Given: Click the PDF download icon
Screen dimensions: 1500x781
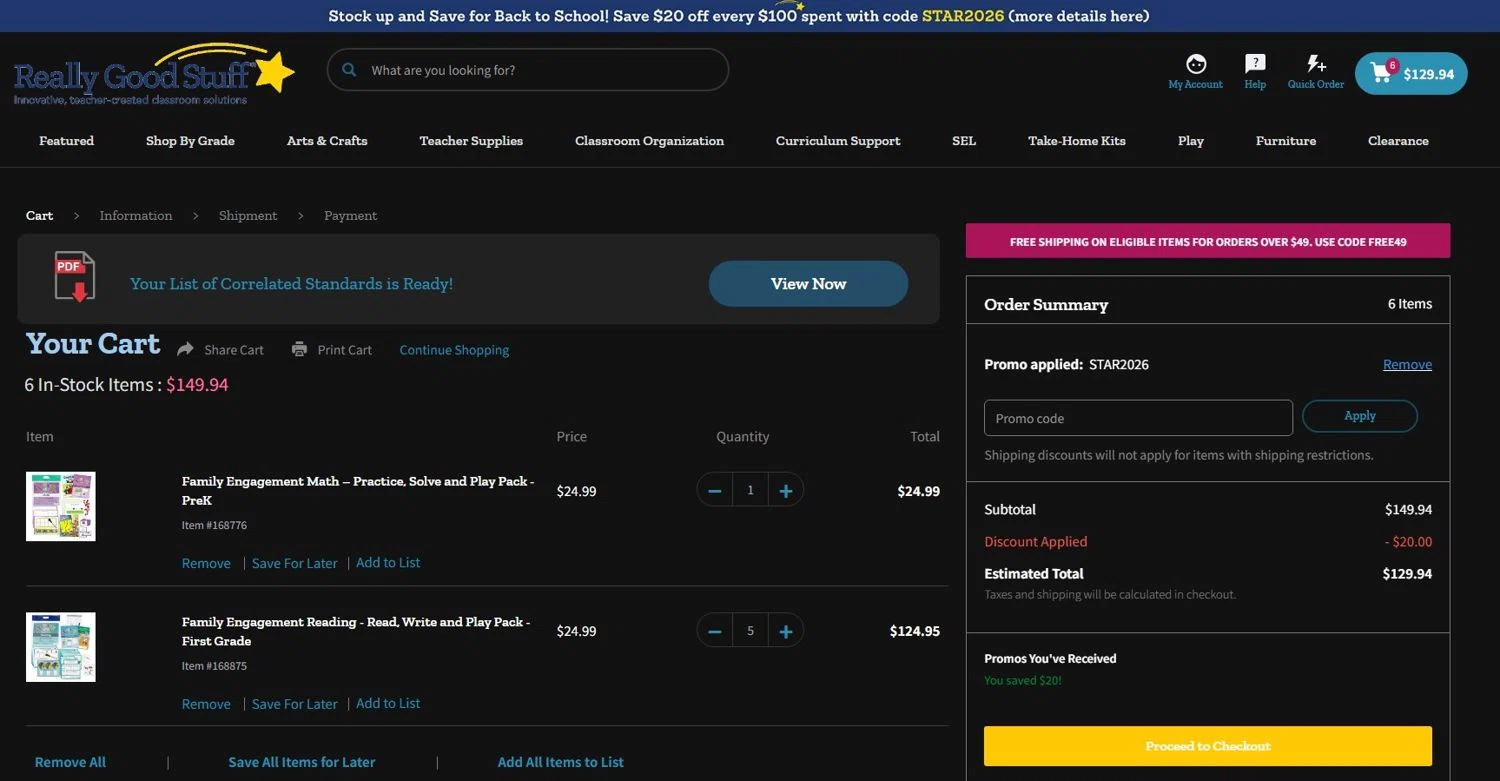Looking at the screenshot, I should pos(75,277).
